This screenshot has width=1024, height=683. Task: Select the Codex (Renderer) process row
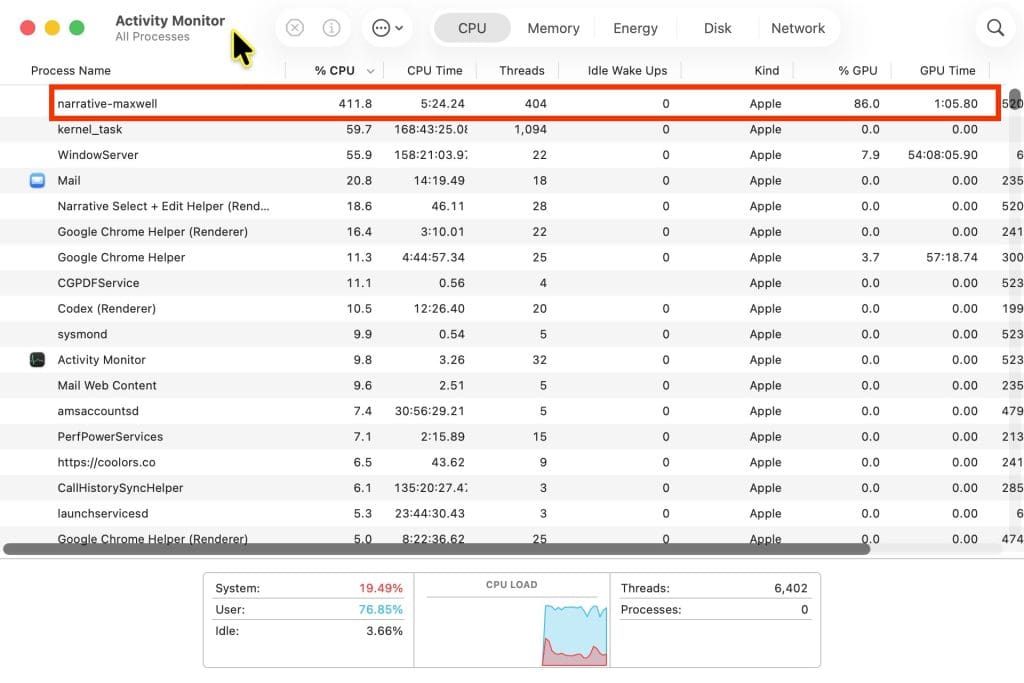pyautogui.click(x=512, y=308)
